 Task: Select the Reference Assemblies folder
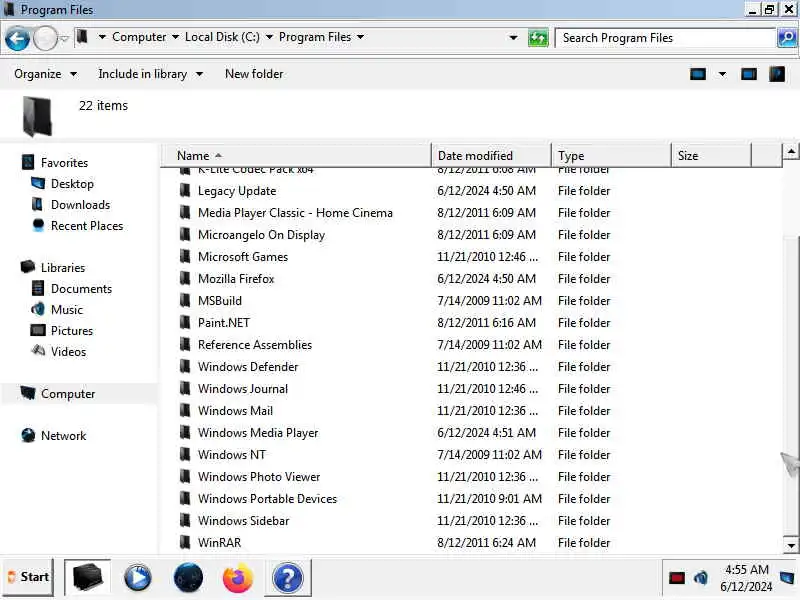click(x=255, y=345)
